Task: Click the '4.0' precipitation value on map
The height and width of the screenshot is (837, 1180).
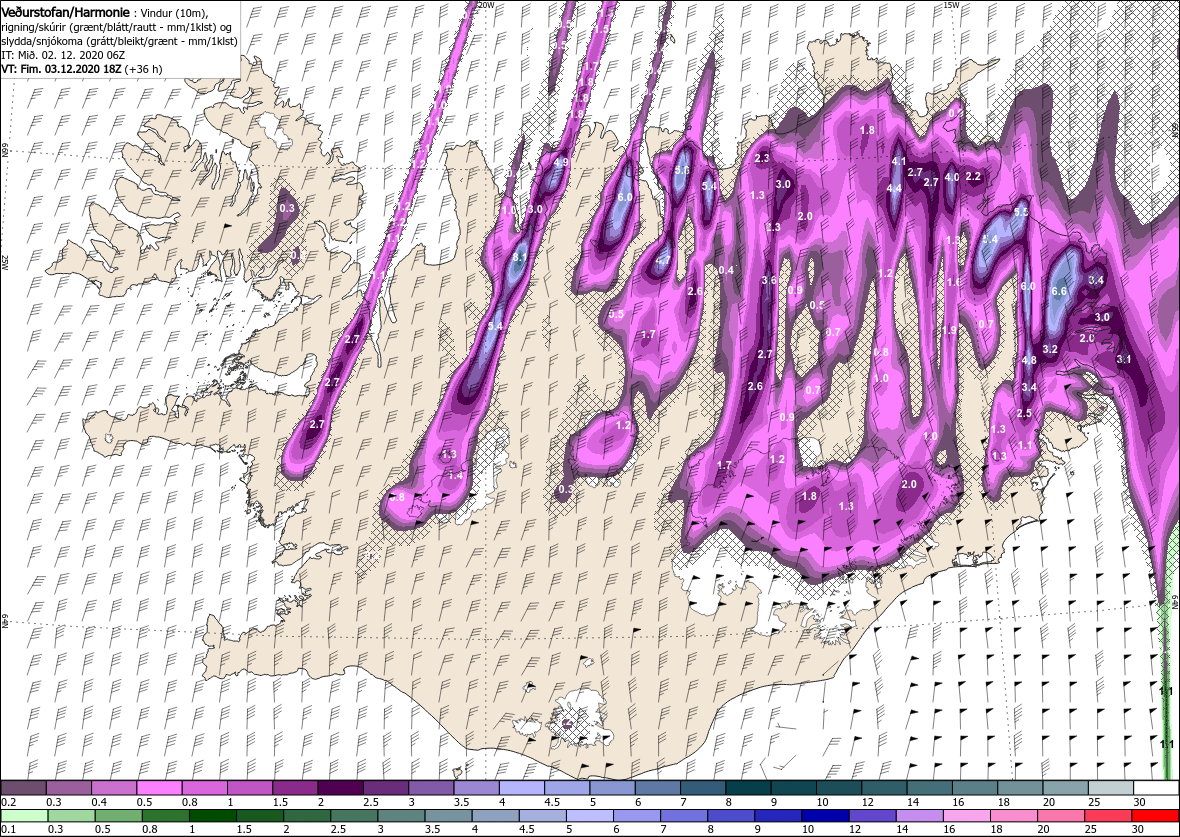Action: click(x=952, y=178)
